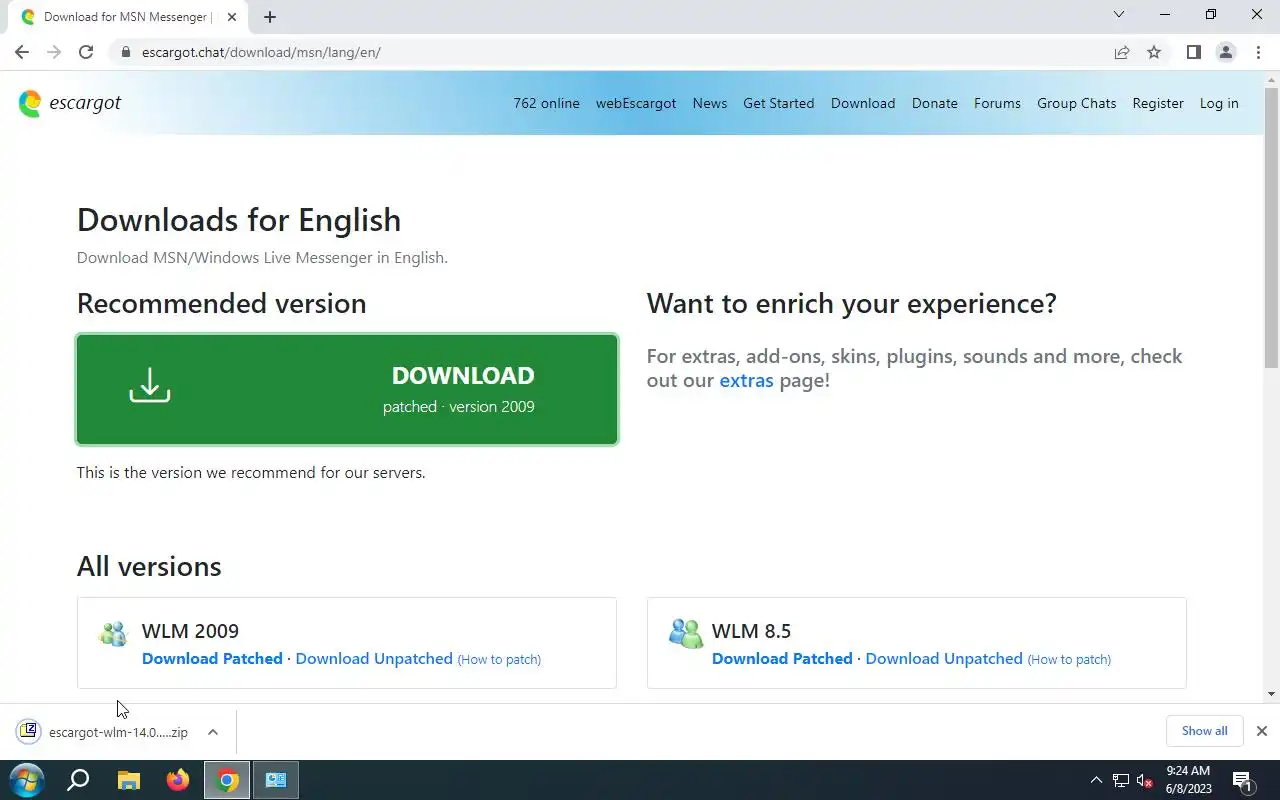Viewport: 1280px width, 800px height.
Task: Click the network status tray icon
Action: click(x=1121, y=781)
